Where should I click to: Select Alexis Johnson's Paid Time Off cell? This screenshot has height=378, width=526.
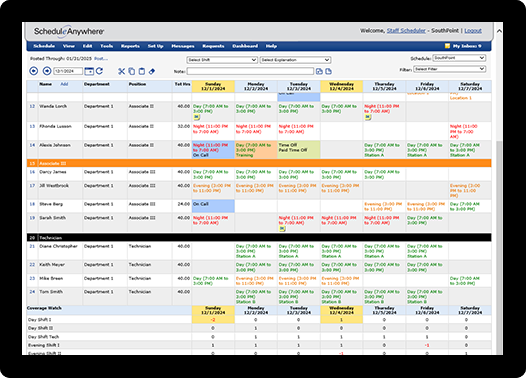(299, 150)
